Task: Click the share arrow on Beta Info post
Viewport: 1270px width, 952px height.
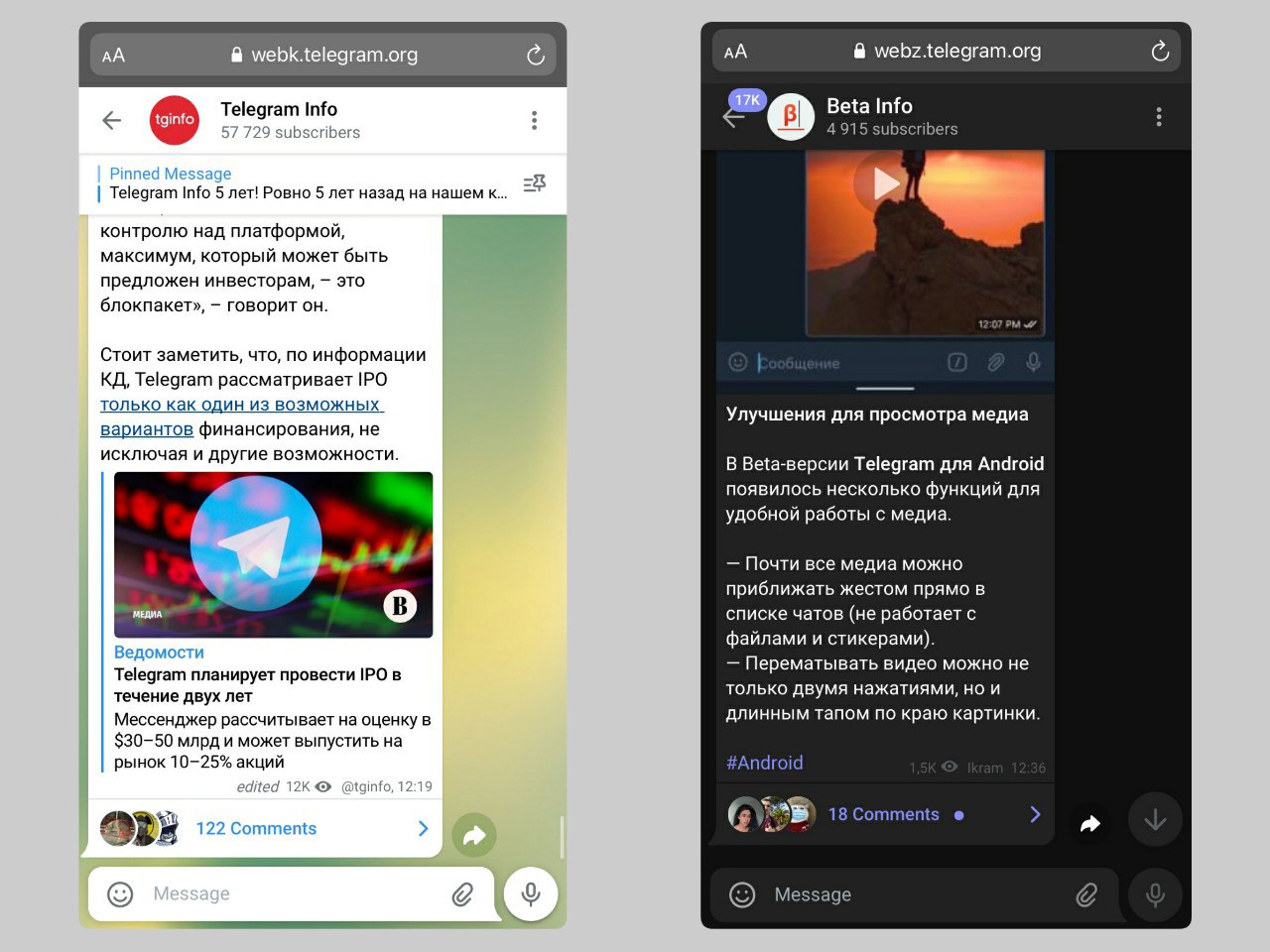Action: (x=1090, y=822)
